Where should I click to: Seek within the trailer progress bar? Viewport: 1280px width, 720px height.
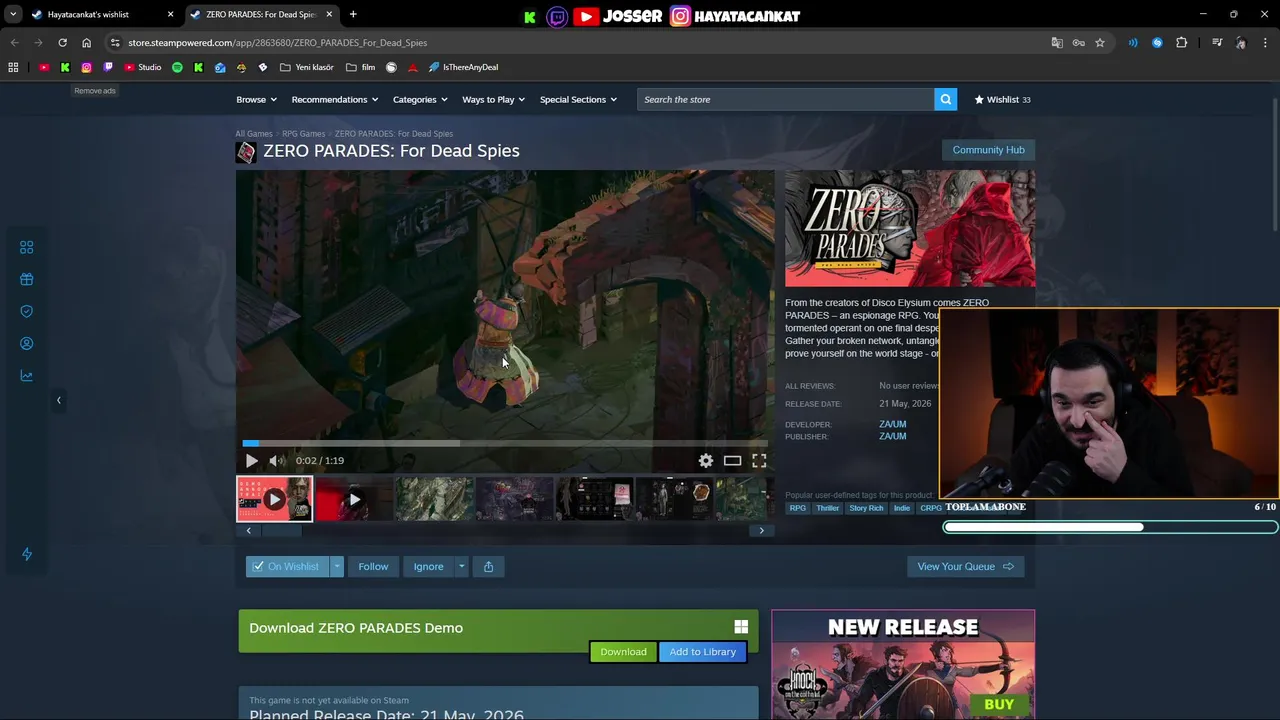click(505, 443)
